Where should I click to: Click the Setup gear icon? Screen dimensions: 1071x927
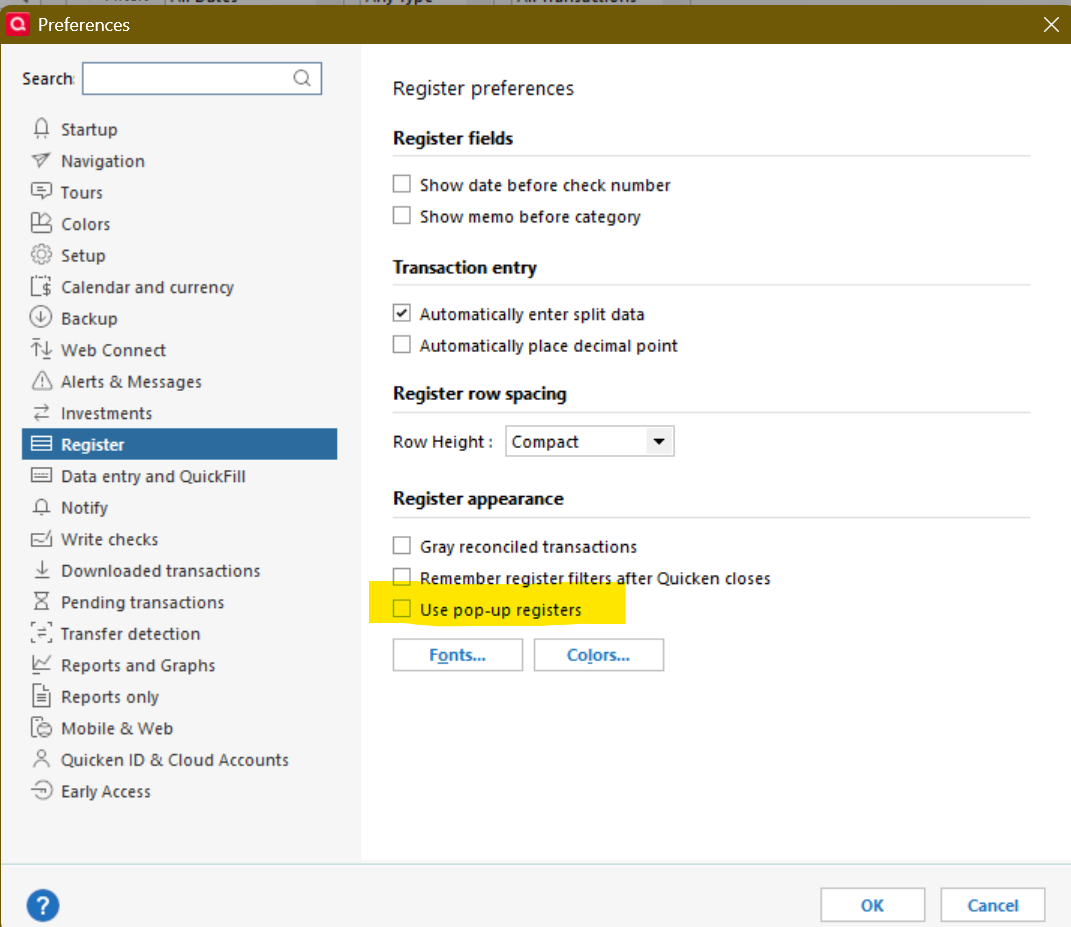(x=41, y=255)
